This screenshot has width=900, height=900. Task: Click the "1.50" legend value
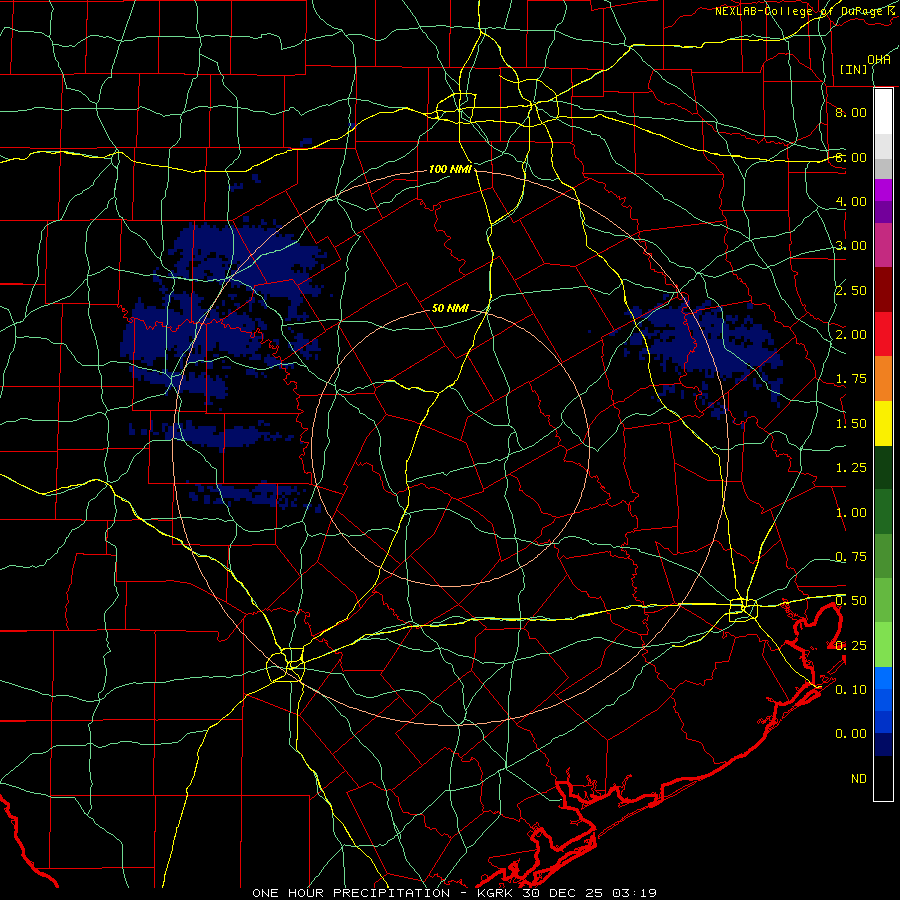pyautogui.click(x=851, y=424)
